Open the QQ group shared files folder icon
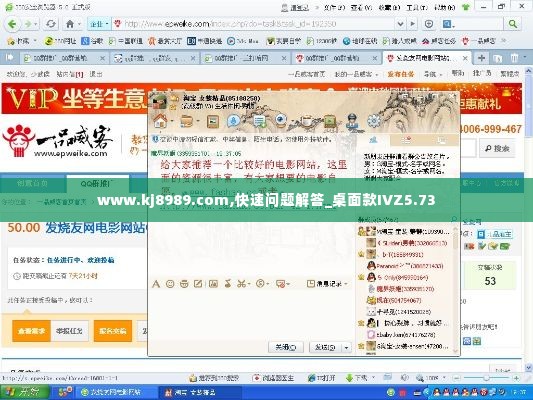 (187, 121)
